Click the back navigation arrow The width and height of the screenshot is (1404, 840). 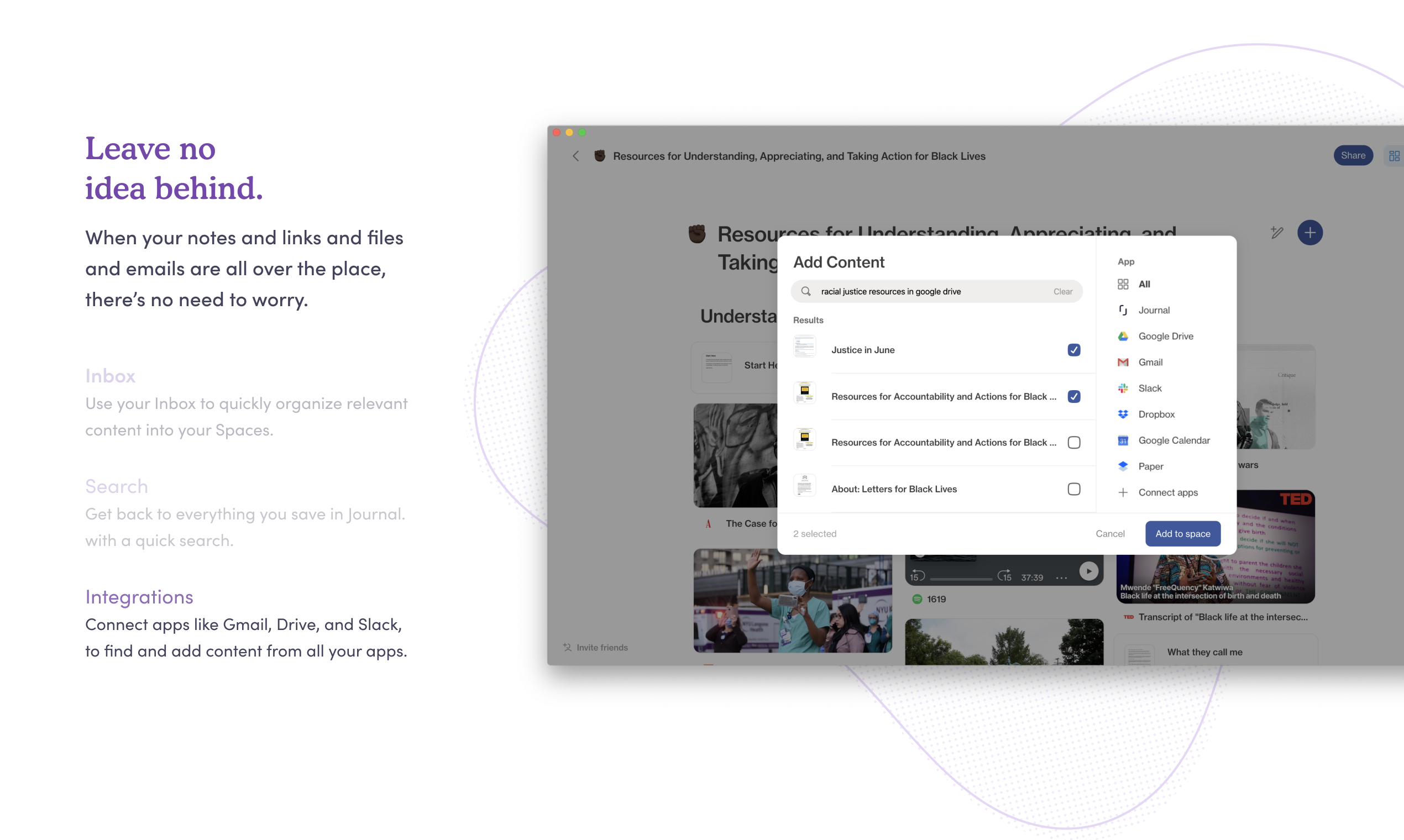575,156
